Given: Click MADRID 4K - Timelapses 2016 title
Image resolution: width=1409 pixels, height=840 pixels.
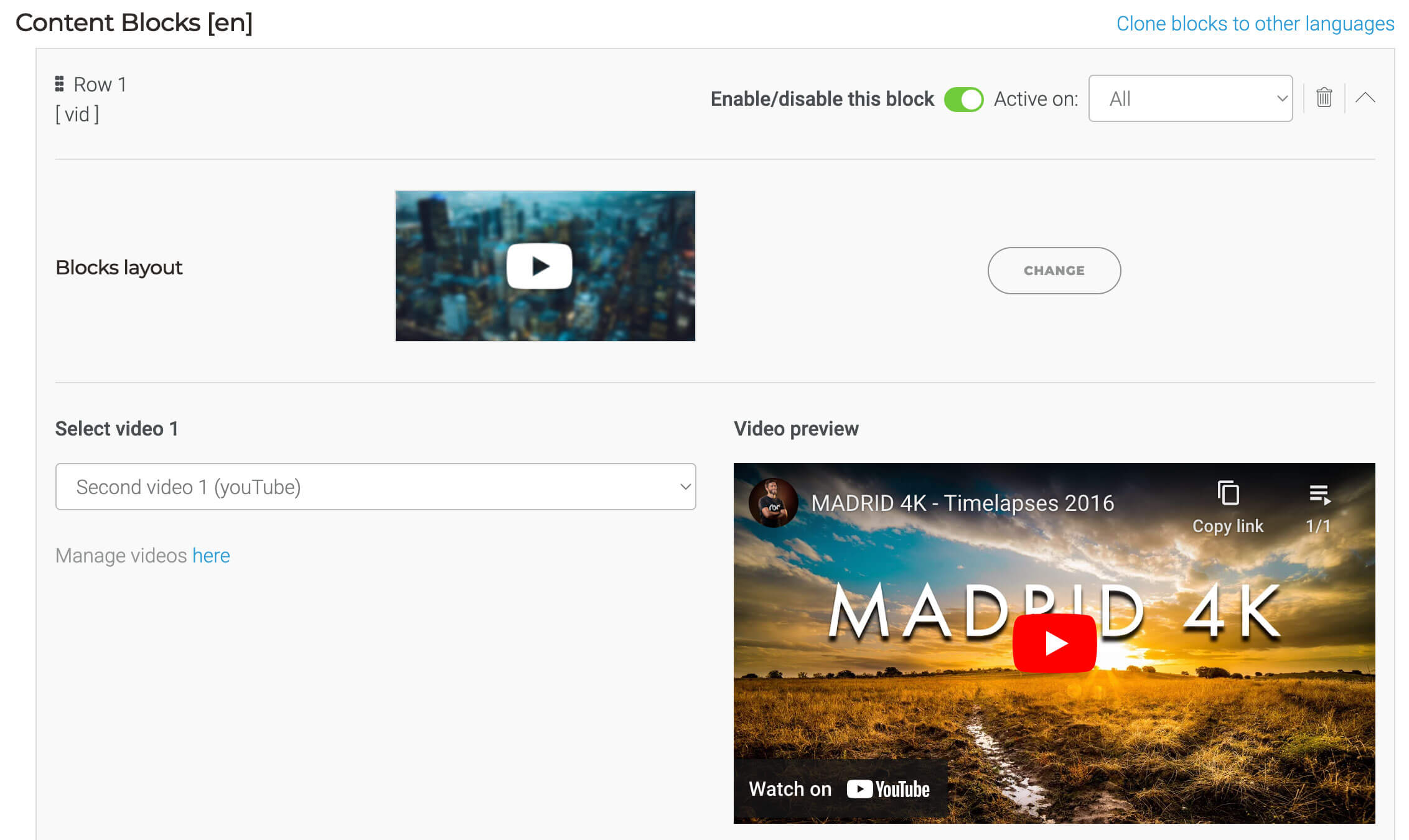Looking at the screenshot, I should tap(962, 503).
